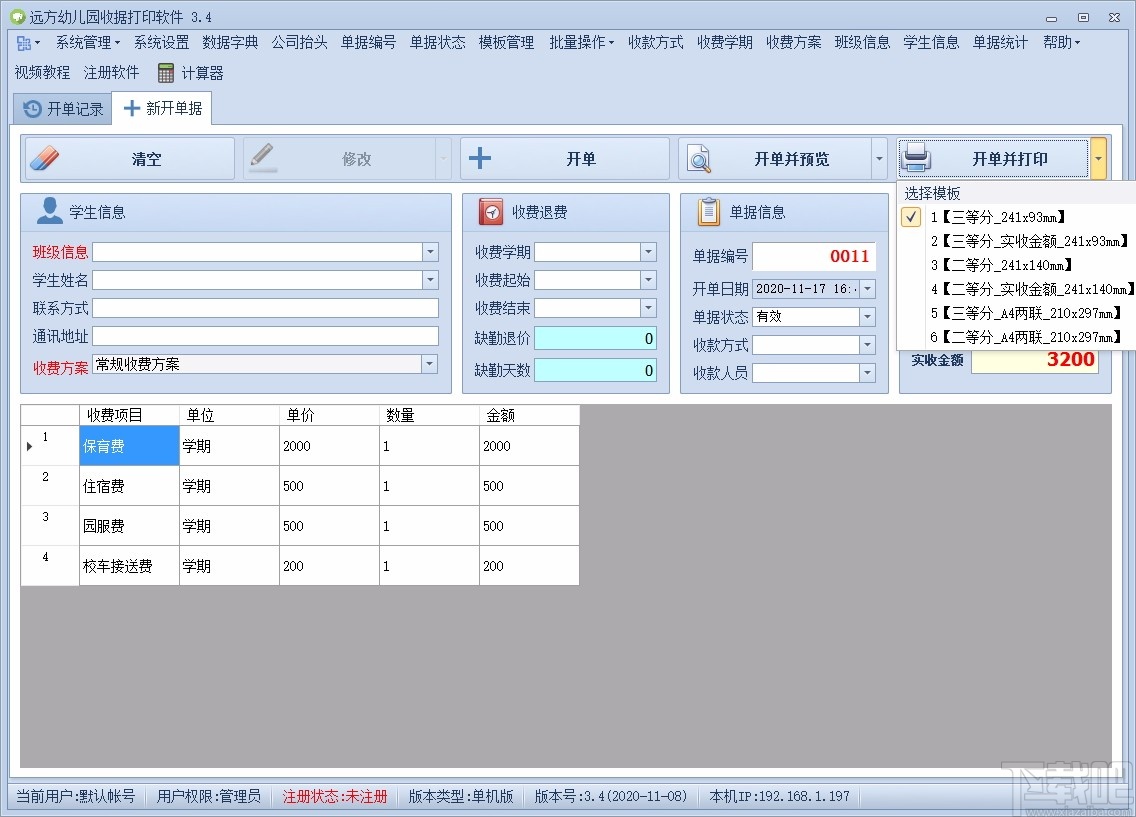
Task: Open the 系统管理 menu
Action: [x=88, y=43]
